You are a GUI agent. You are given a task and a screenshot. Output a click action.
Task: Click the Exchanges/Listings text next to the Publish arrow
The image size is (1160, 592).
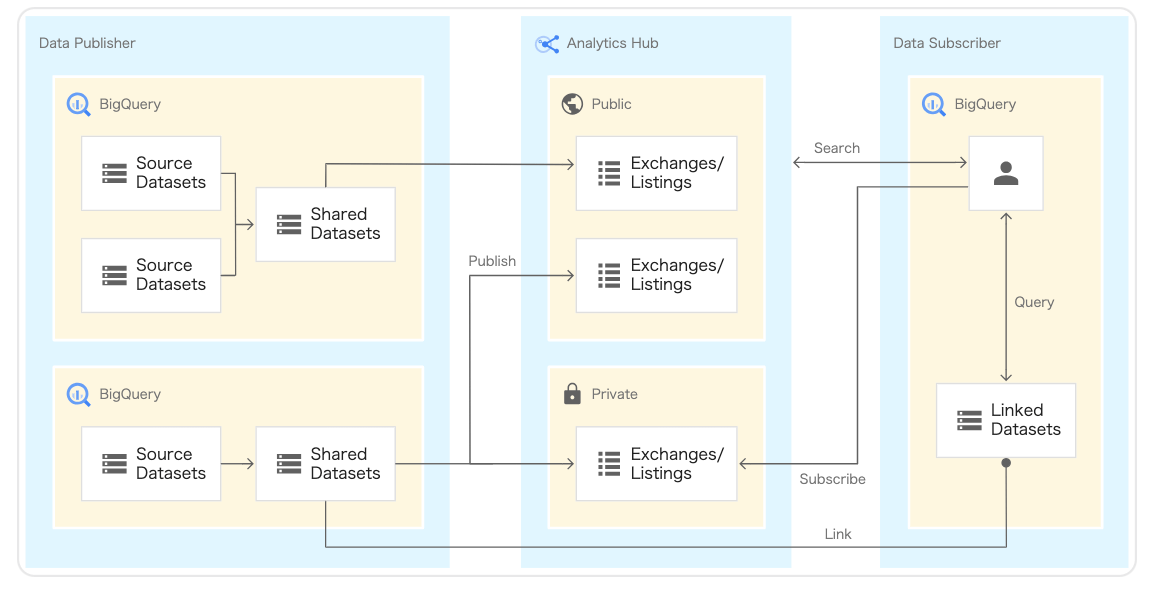677,275
